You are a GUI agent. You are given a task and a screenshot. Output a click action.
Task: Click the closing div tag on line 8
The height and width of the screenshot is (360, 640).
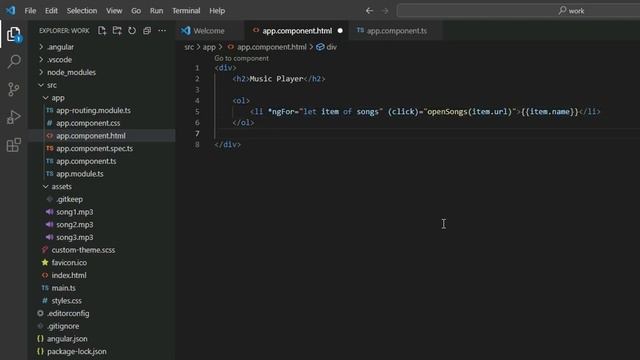click(227, 144)
